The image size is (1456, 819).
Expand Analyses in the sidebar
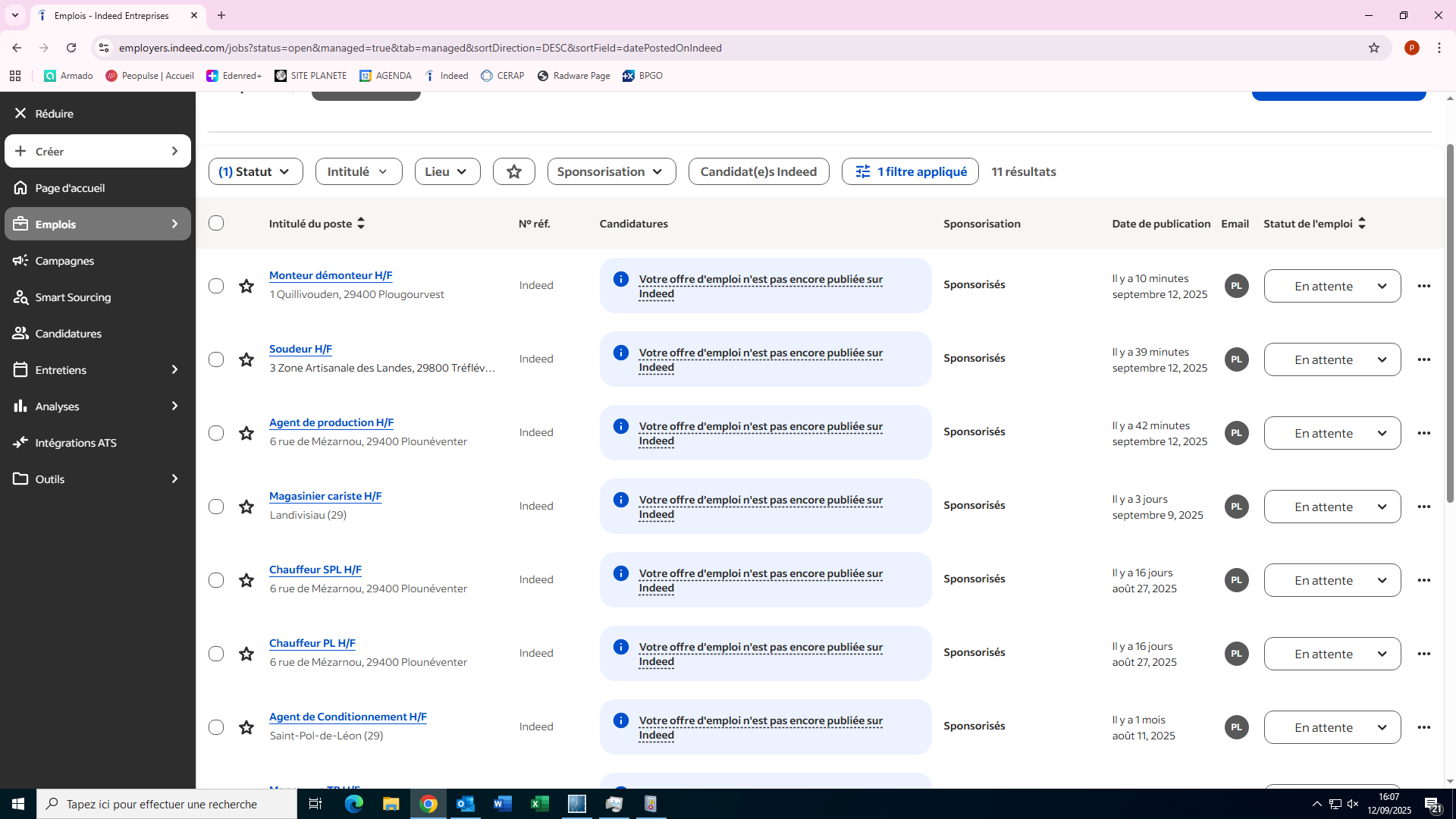pos(98,406)
